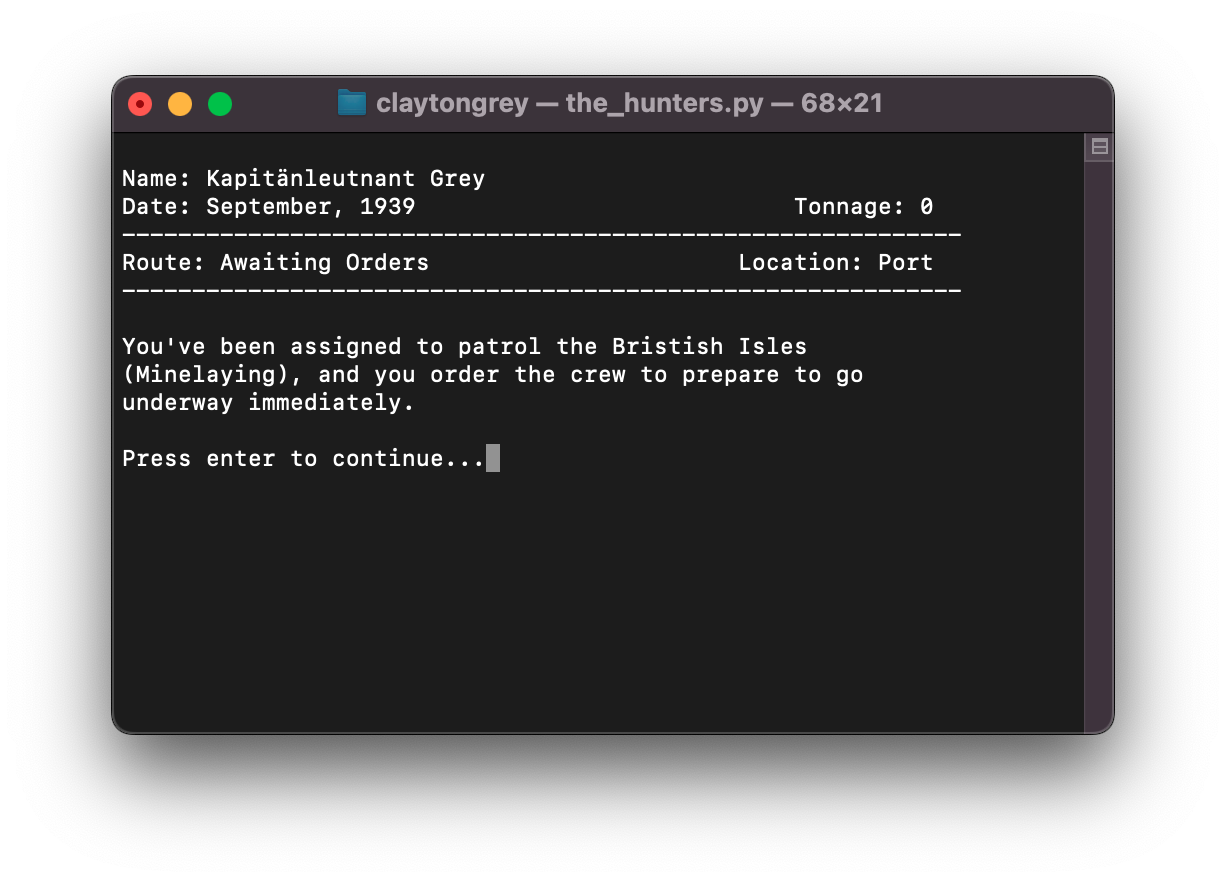Click the "Route: Awaiting Orders" line
The height and width of the screenshot is (882, 1226).
click(x=275, y=263)
